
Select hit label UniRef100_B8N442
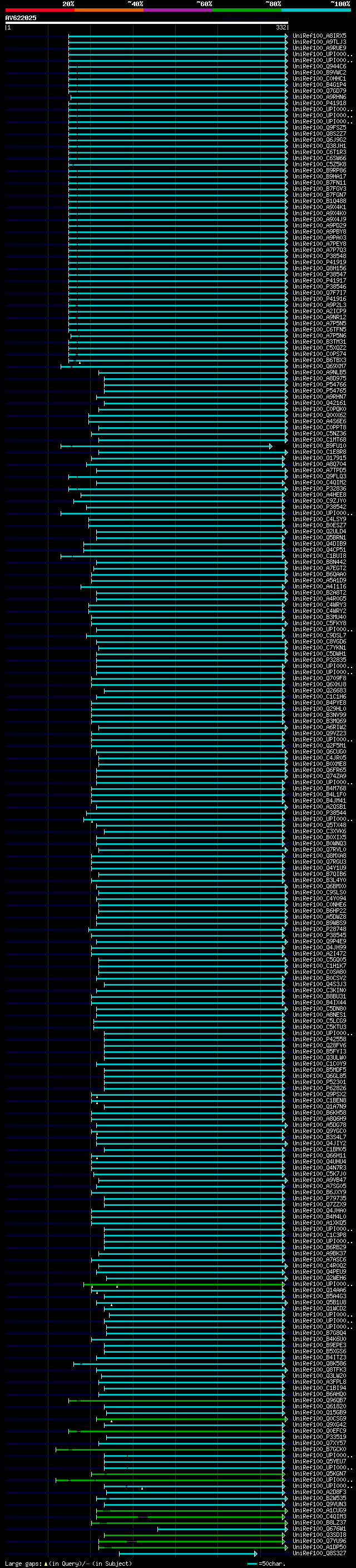pos(319,562)
